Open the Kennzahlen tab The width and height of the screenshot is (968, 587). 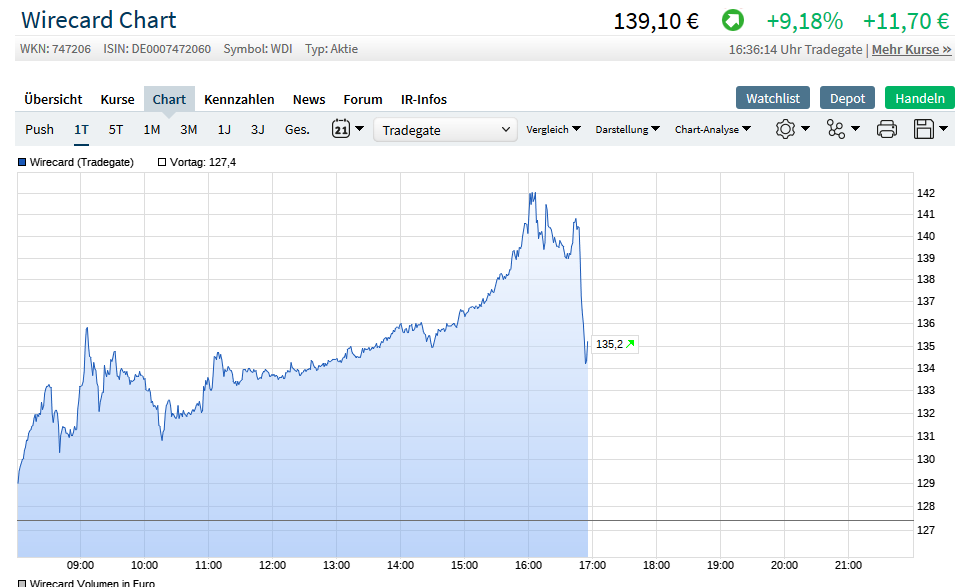(x=239, y=99)
